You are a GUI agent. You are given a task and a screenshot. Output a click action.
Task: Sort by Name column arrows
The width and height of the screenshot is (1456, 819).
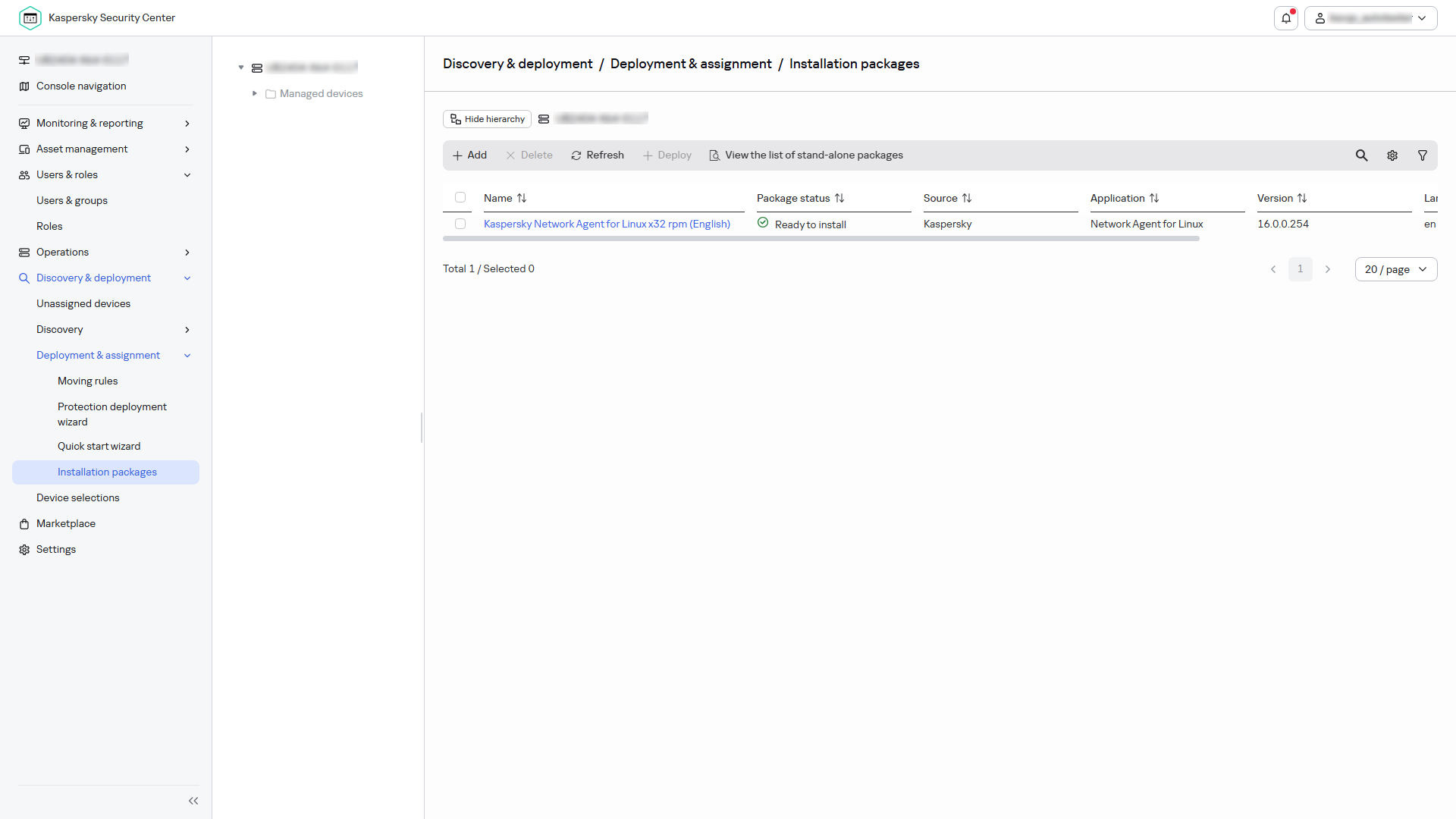pyautogui.click(x=522, y=198)
